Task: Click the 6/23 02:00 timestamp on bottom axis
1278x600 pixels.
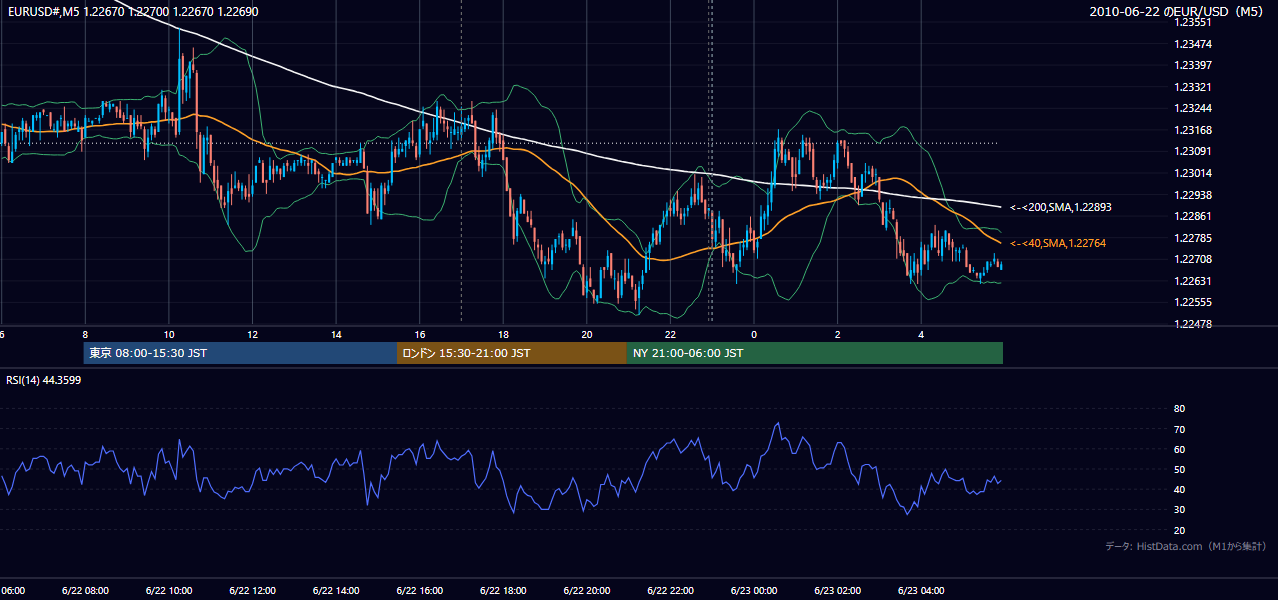Action: [838, 591]
